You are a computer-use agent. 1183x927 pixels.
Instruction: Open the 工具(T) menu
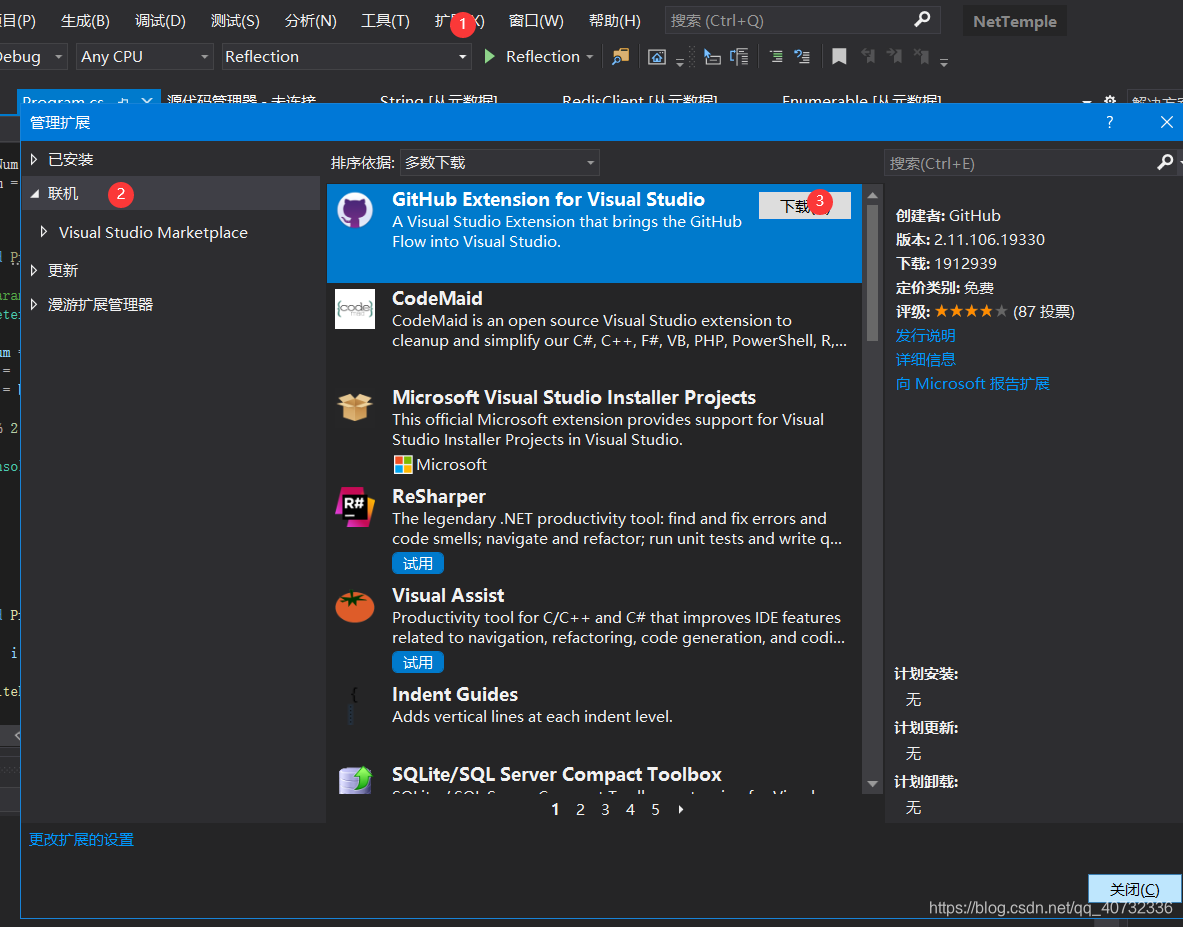(x=385, y=20)
